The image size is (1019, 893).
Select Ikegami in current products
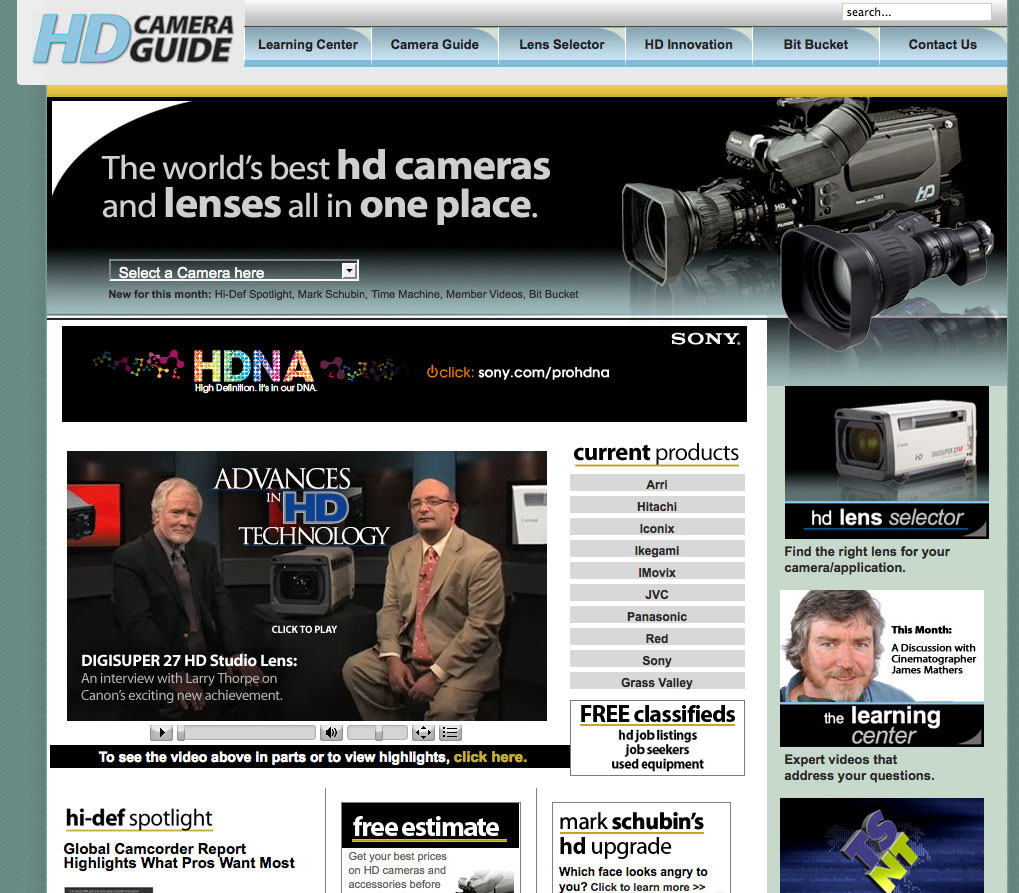pyautogui.click(x=657, y=550)
